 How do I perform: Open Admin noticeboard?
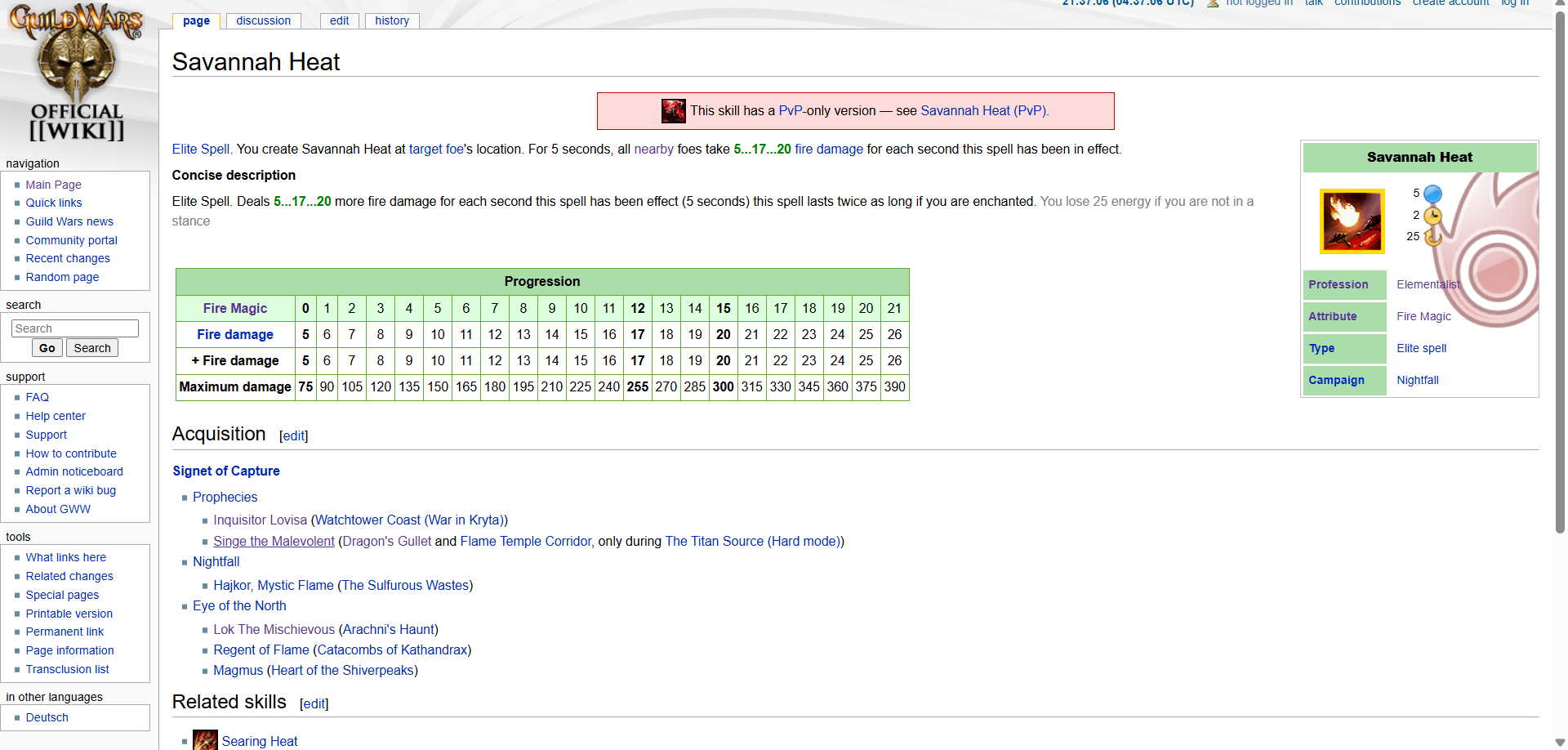point(74,471)
